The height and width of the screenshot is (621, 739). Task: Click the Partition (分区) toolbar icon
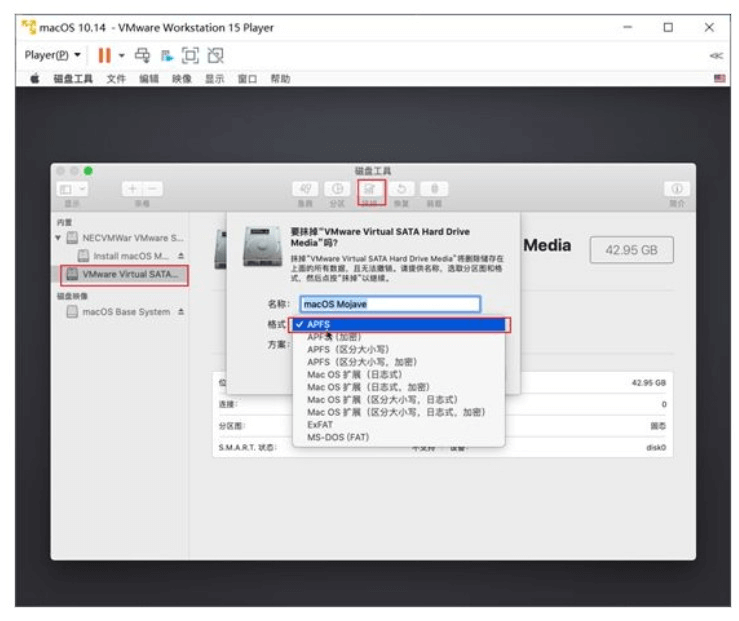point(337,188)
